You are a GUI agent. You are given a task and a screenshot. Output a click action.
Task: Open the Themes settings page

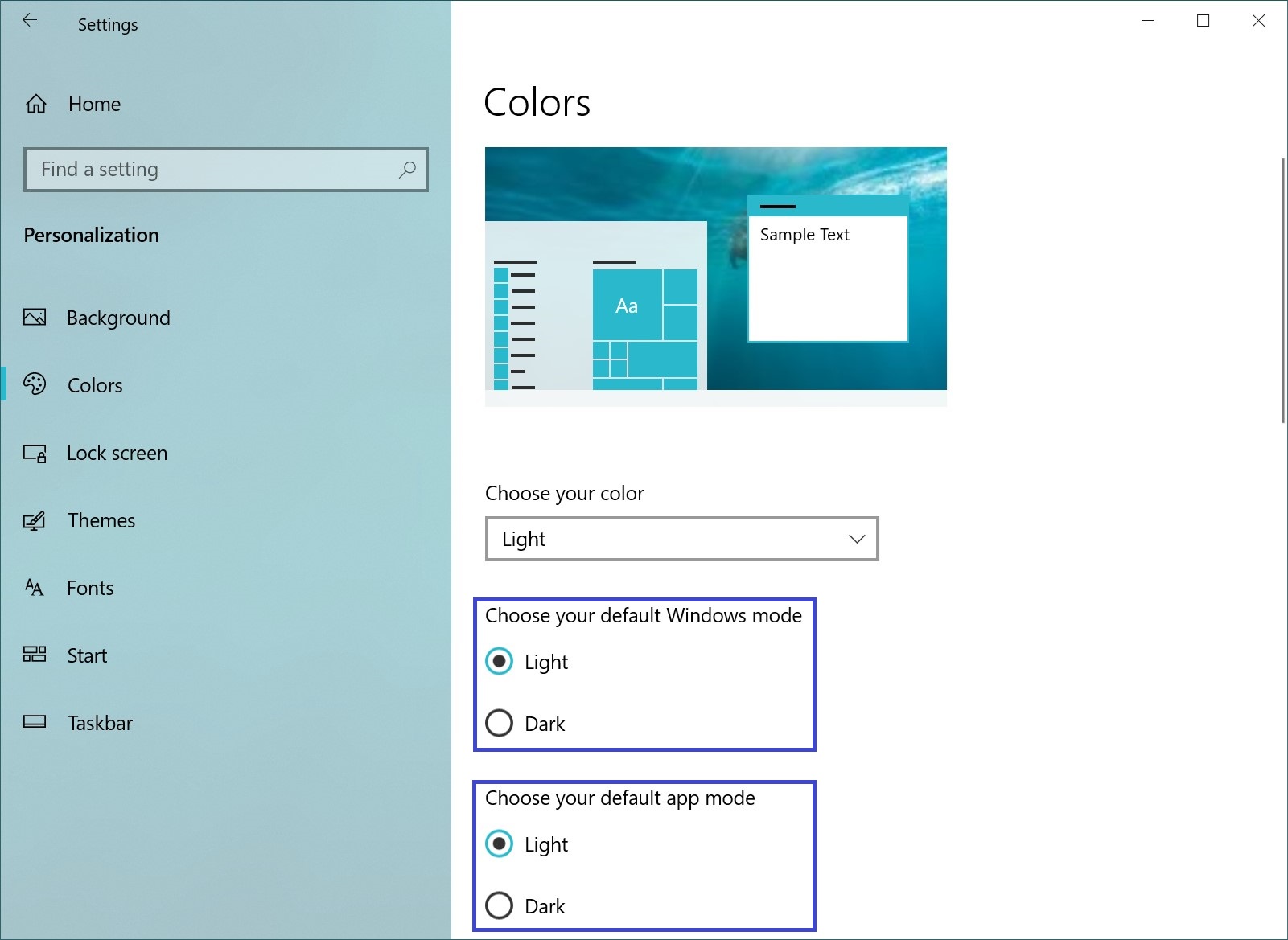pos(101,521)
